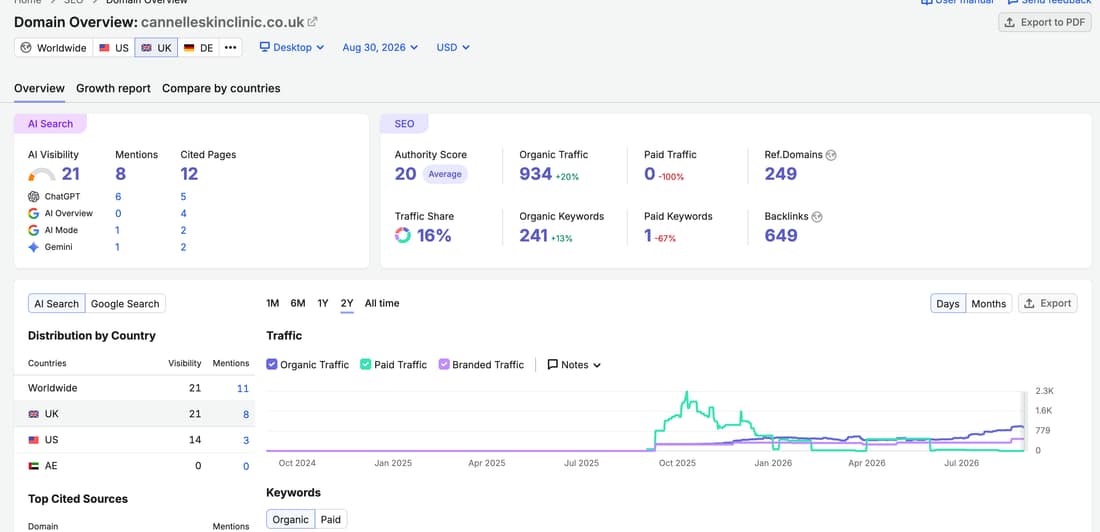Expand the Desktop device dropdown
Viewport: 1100px width, 532px height.
(x=292, y=48)
